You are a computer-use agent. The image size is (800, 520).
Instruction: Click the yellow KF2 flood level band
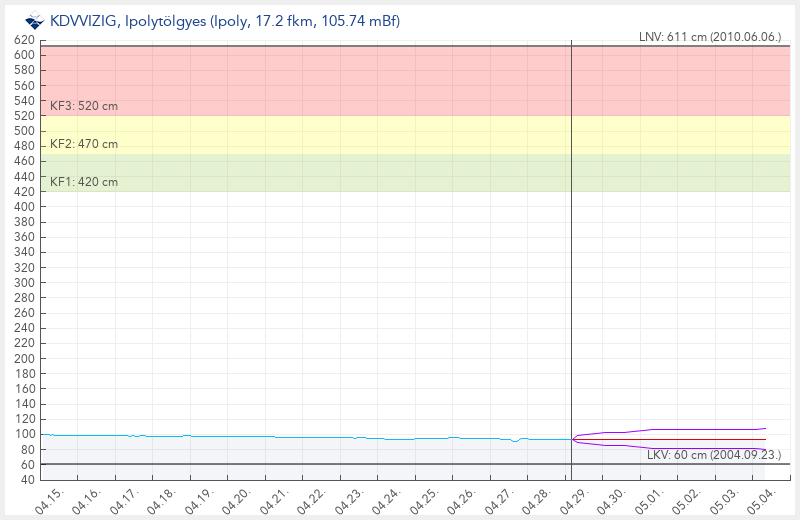[x=400, y=134]
